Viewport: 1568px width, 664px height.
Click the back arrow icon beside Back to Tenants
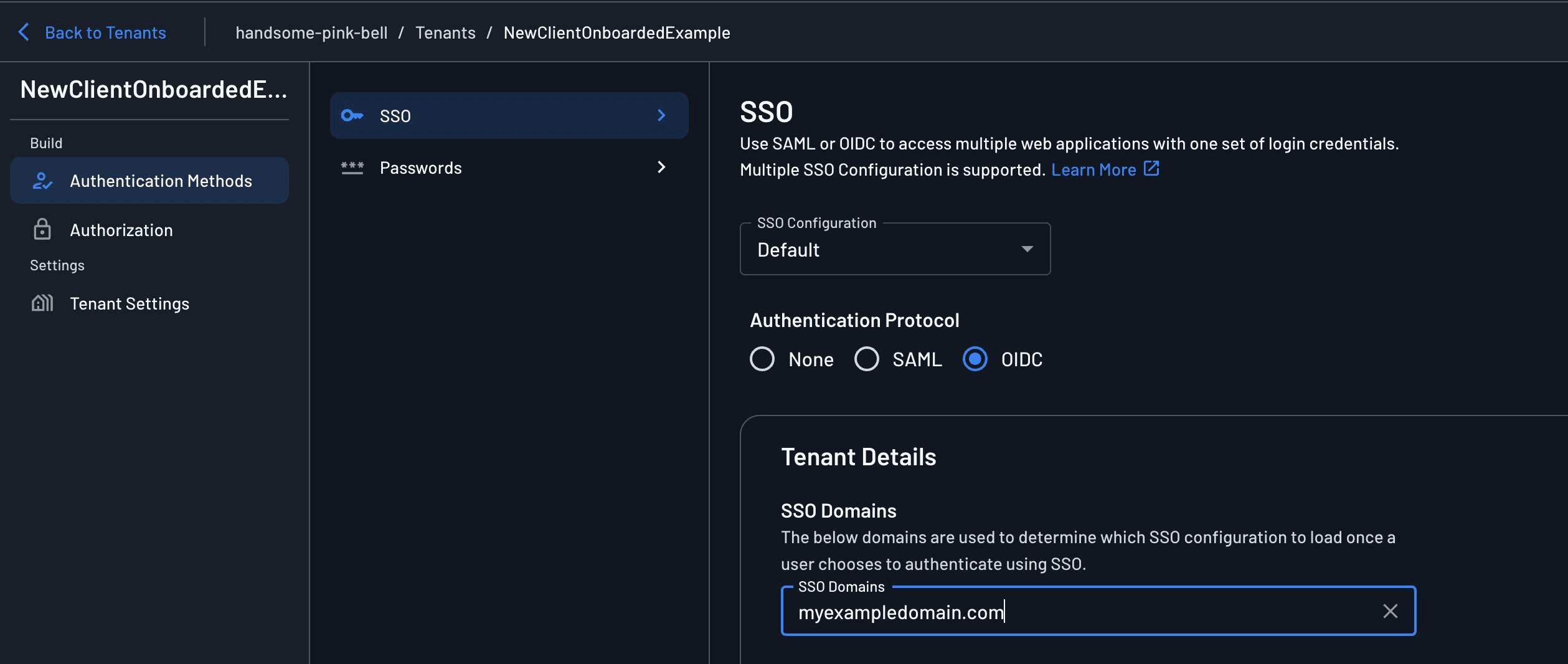tap(24, 32)
